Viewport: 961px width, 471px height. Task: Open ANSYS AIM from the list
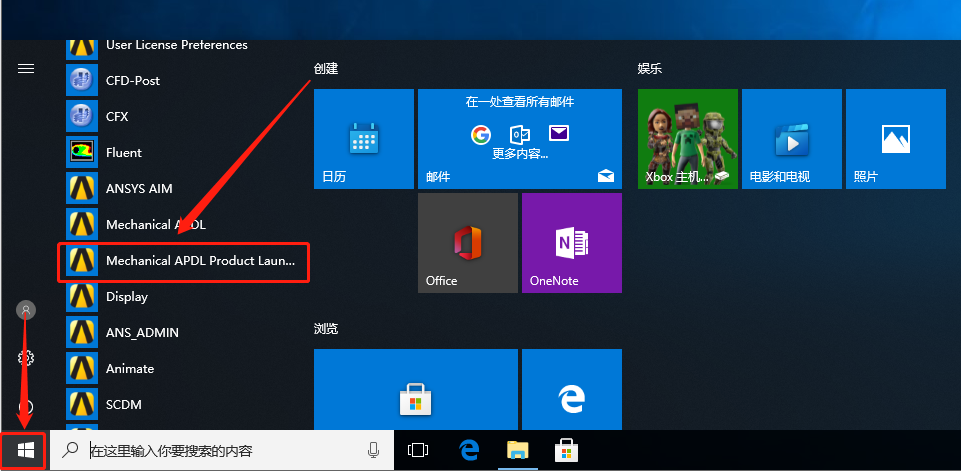tap(184, 188)
